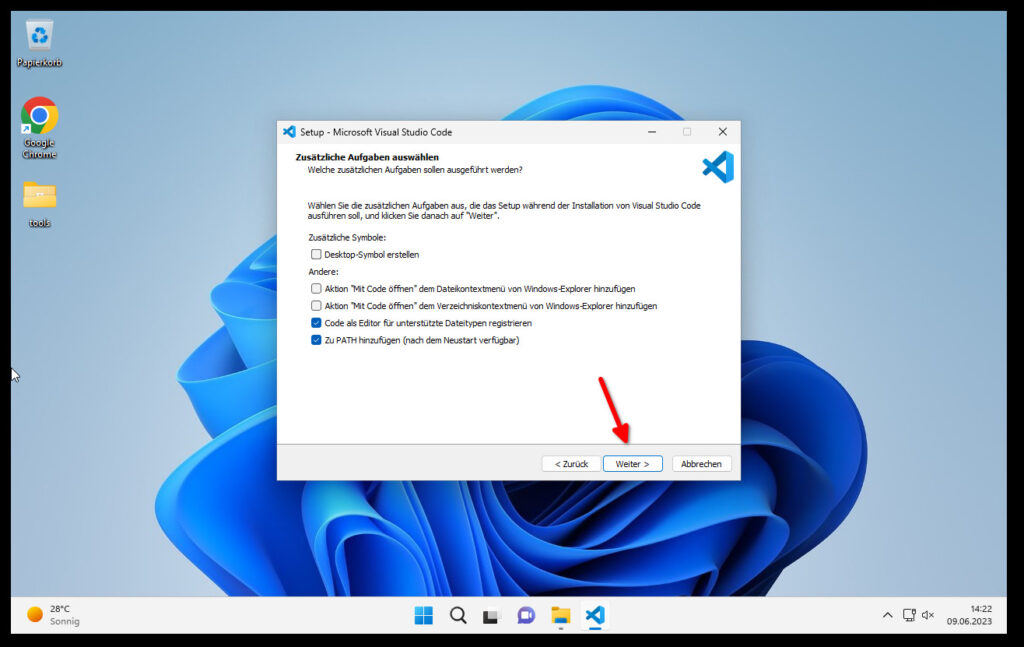Open File Explorer from the taskbar
The image size is (1024, 647).
tap(560, 615)
